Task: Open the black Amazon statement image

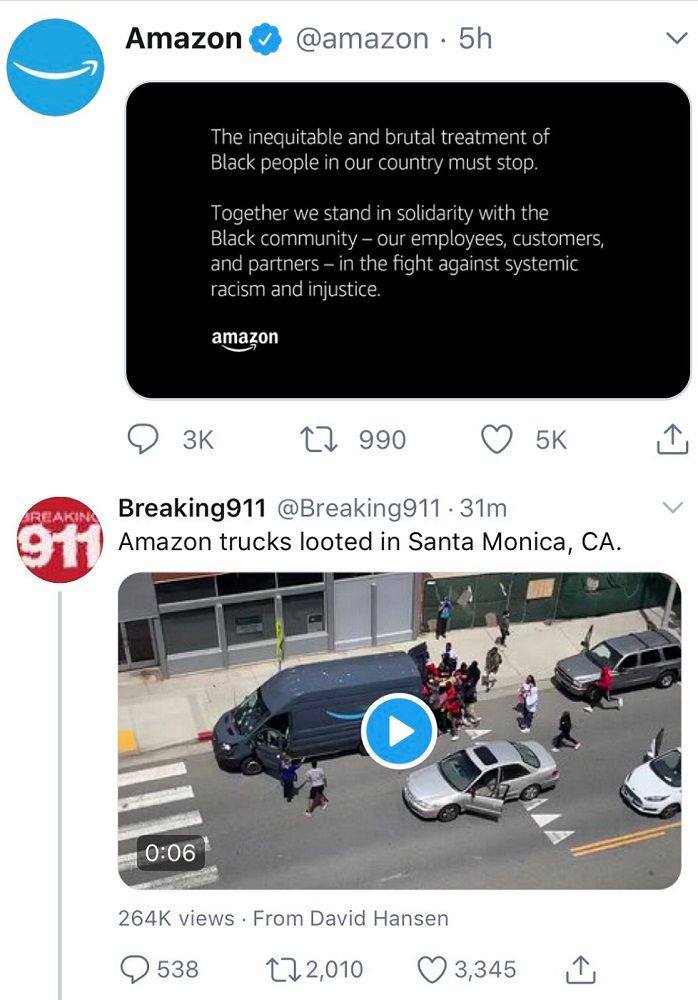Action: [x=408, y=240]
